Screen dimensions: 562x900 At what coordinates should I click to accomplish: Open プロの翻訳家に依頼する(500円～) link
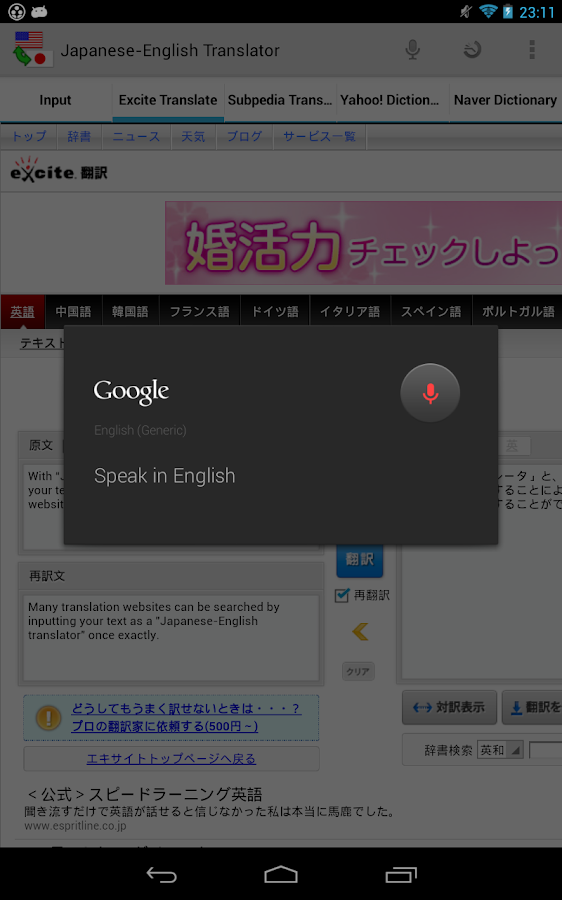pos(165,727)
